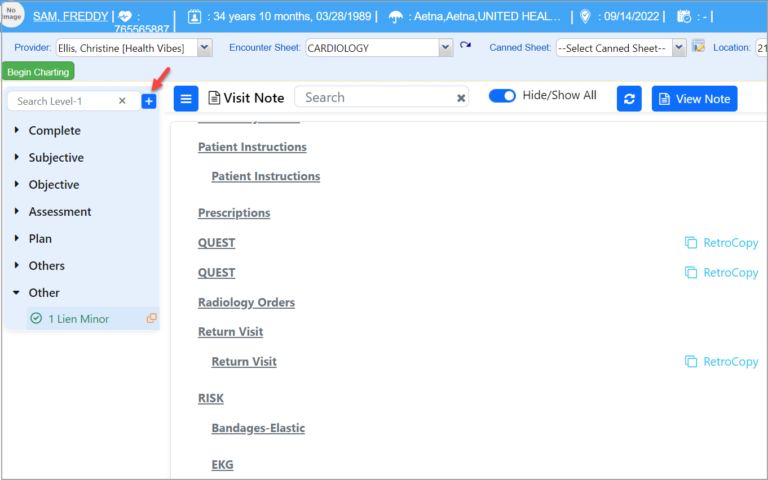Open the Provider dropdown
The image size is (768, 480).
[x=205, y=47]
